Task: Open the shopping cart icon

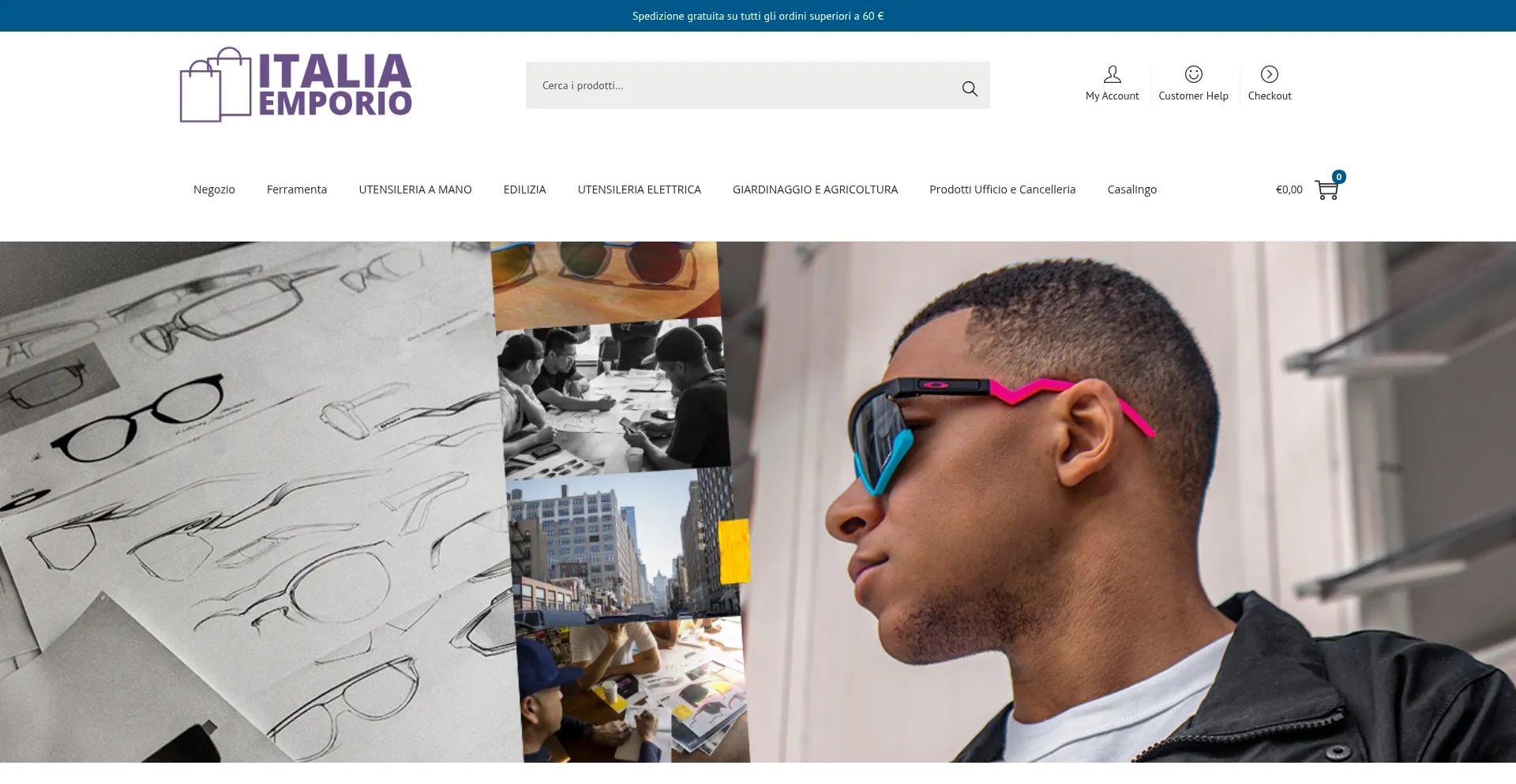Action: 1326,190
